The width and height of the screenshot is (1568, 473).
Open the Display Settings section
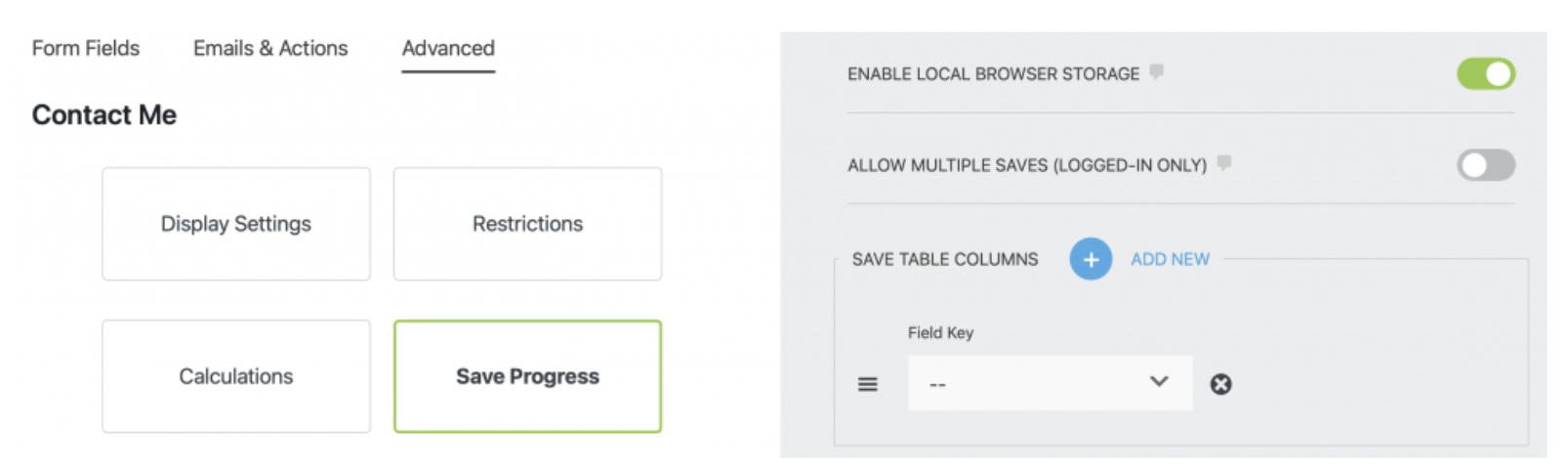pyautogui.click(x=236, y=224)
